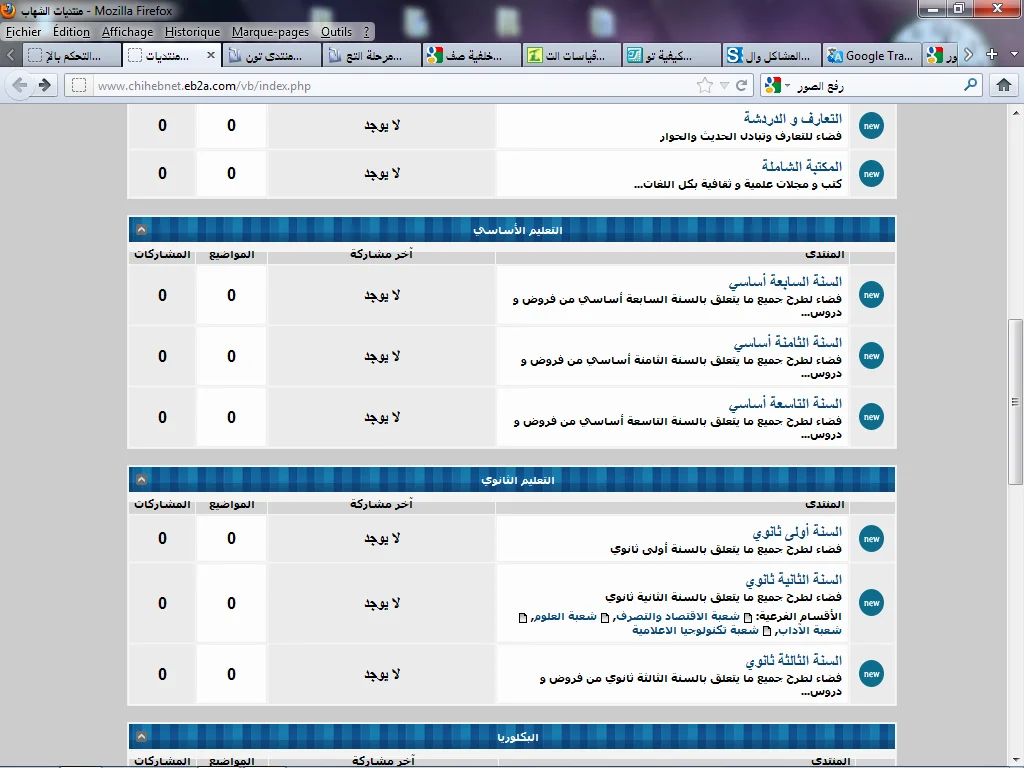Click new-post icon beside السنة أولى ثانوي
The width and height of the screenshot is (1024, 768).
tap(871, 539)
